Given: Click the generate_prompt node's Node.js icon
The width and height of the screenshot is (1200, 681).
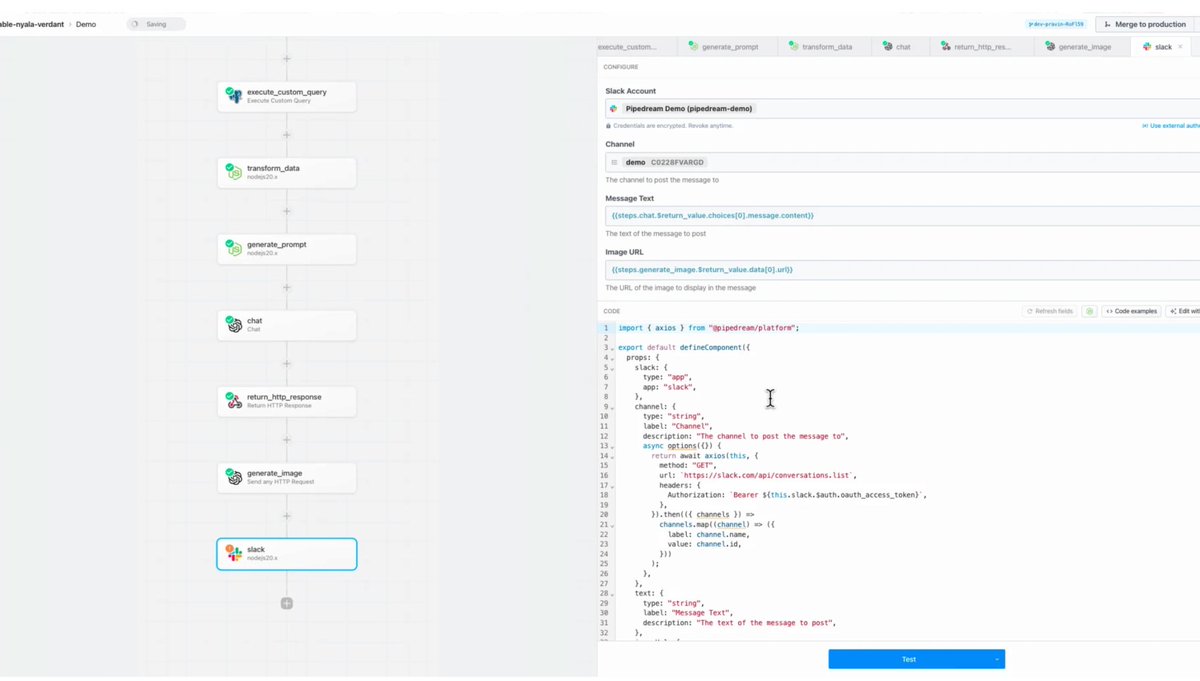Looking at the screenshot, I should point(234,248).
